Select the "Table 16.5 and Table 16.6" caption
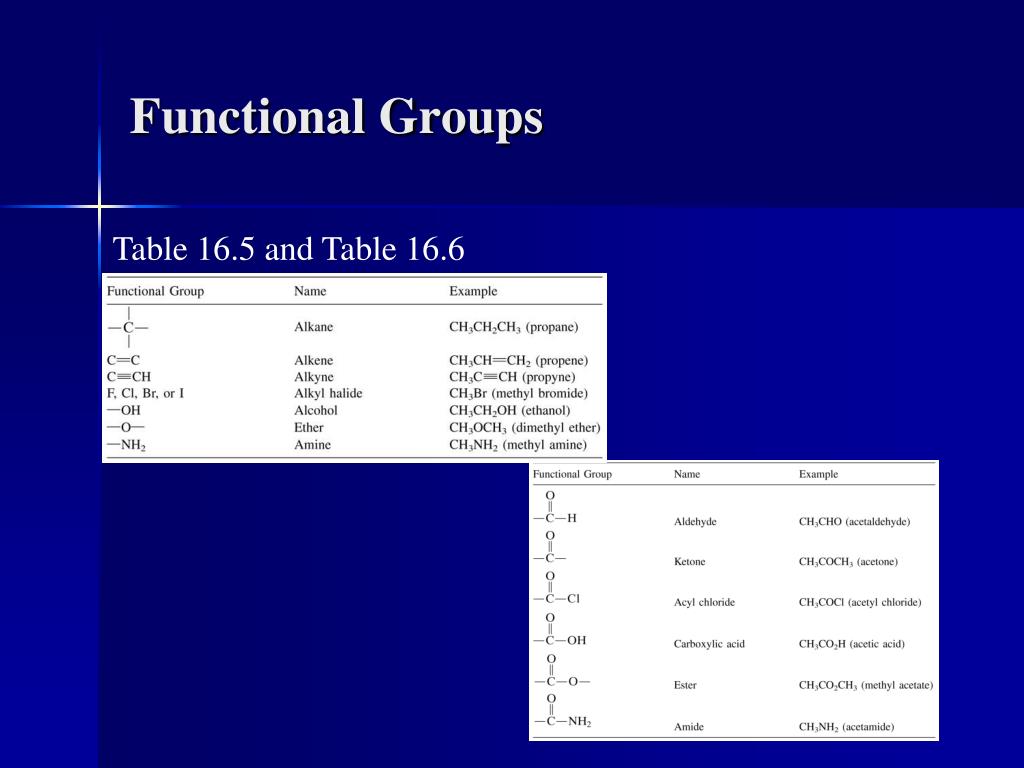Screen dimensions: 1024x768 288,249
